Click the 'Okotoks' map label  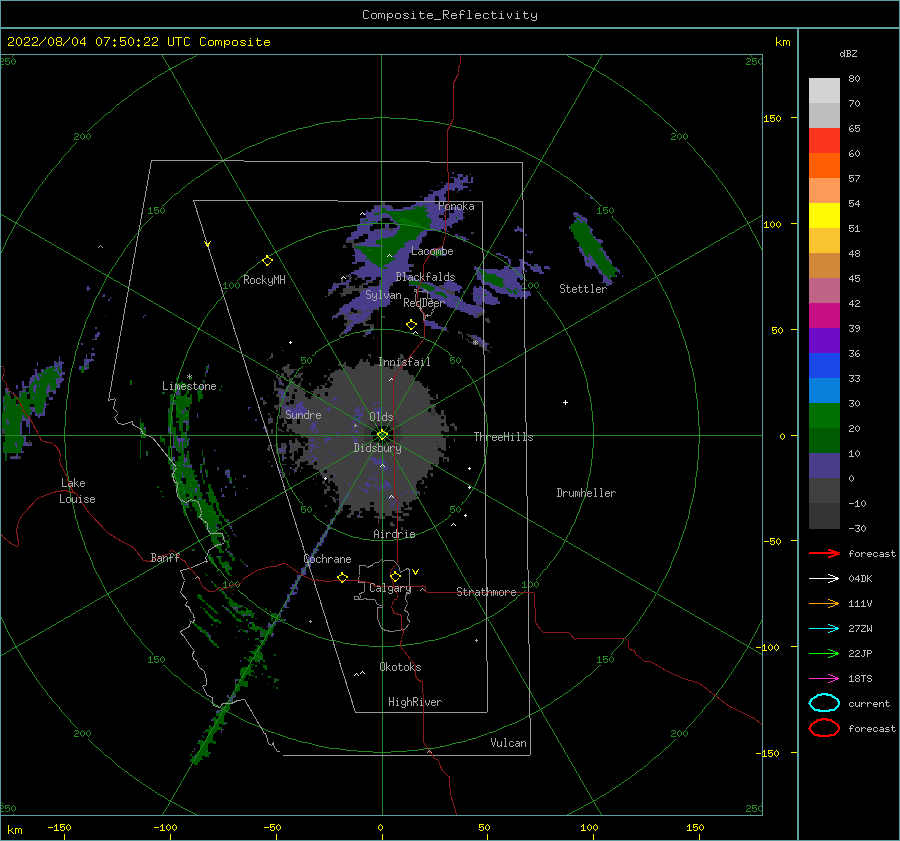click(400, 666)
